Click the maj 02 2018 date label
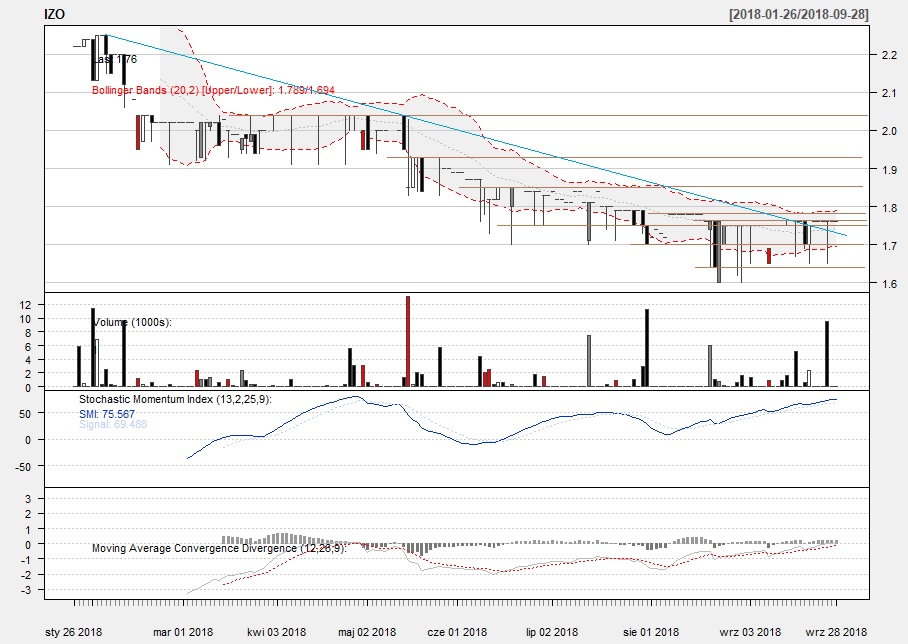The width and height of the screenshot is (908, 644). [x=367, y=632]
